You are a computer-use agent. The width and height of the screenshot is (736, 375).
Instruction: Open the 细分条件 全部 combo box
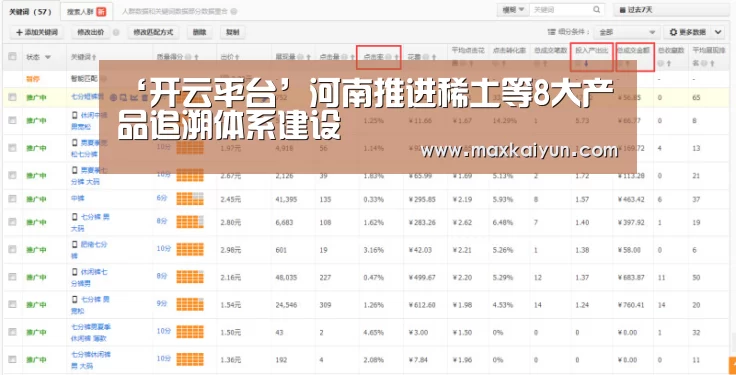tap(626, 32)
